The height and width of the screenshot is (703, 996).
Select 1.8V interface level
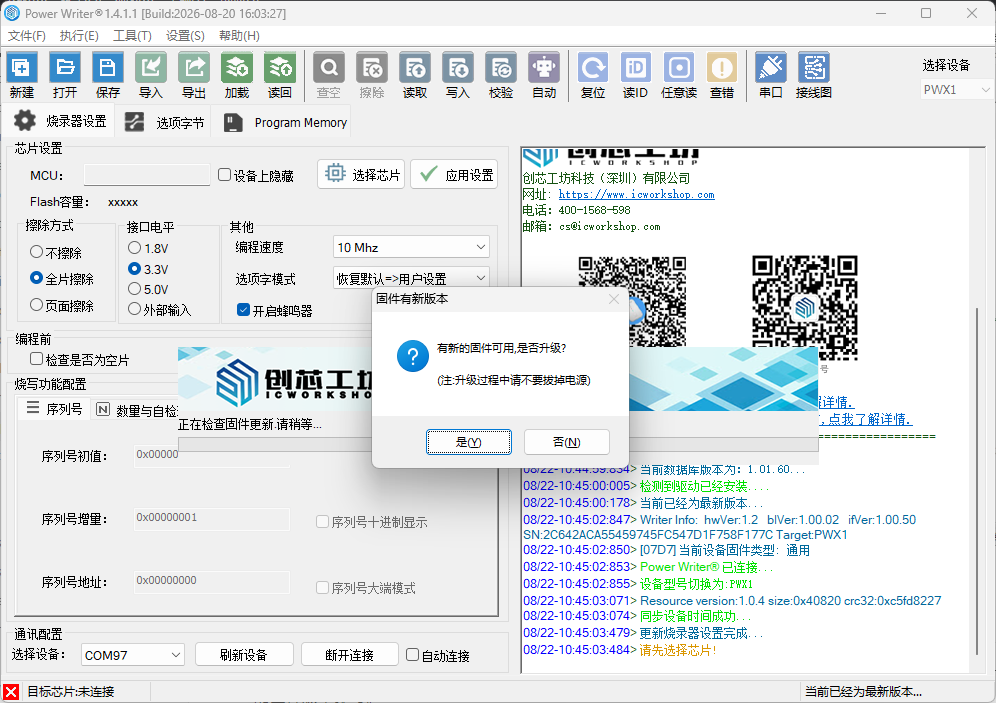(134, 248)
